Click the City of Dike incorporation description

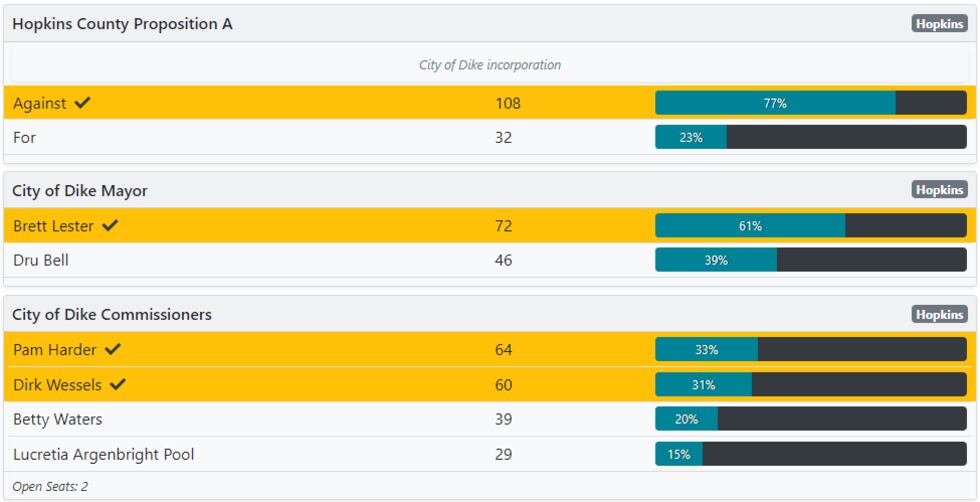[x=490, y=65]
